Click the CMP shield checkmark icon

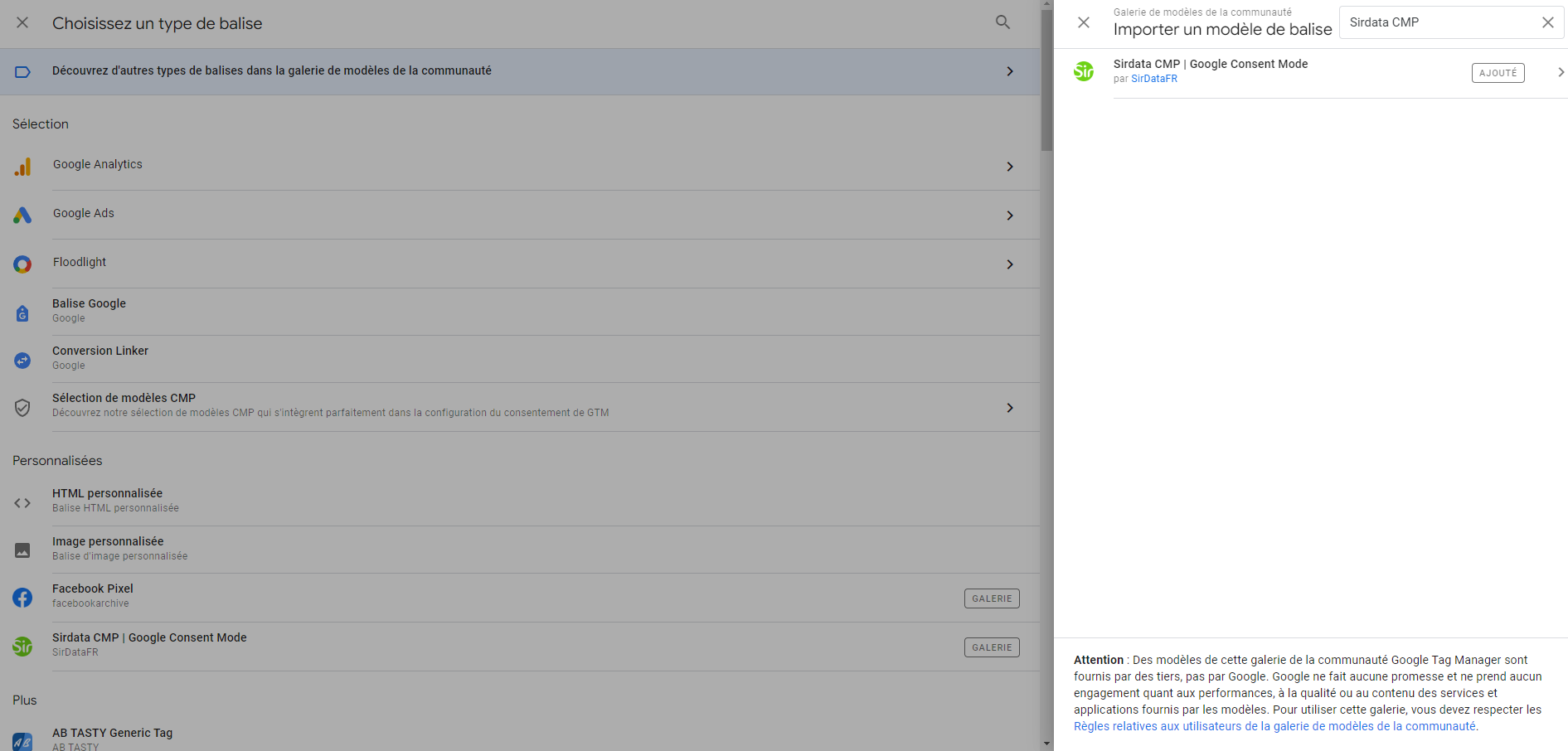click(22, 408)
